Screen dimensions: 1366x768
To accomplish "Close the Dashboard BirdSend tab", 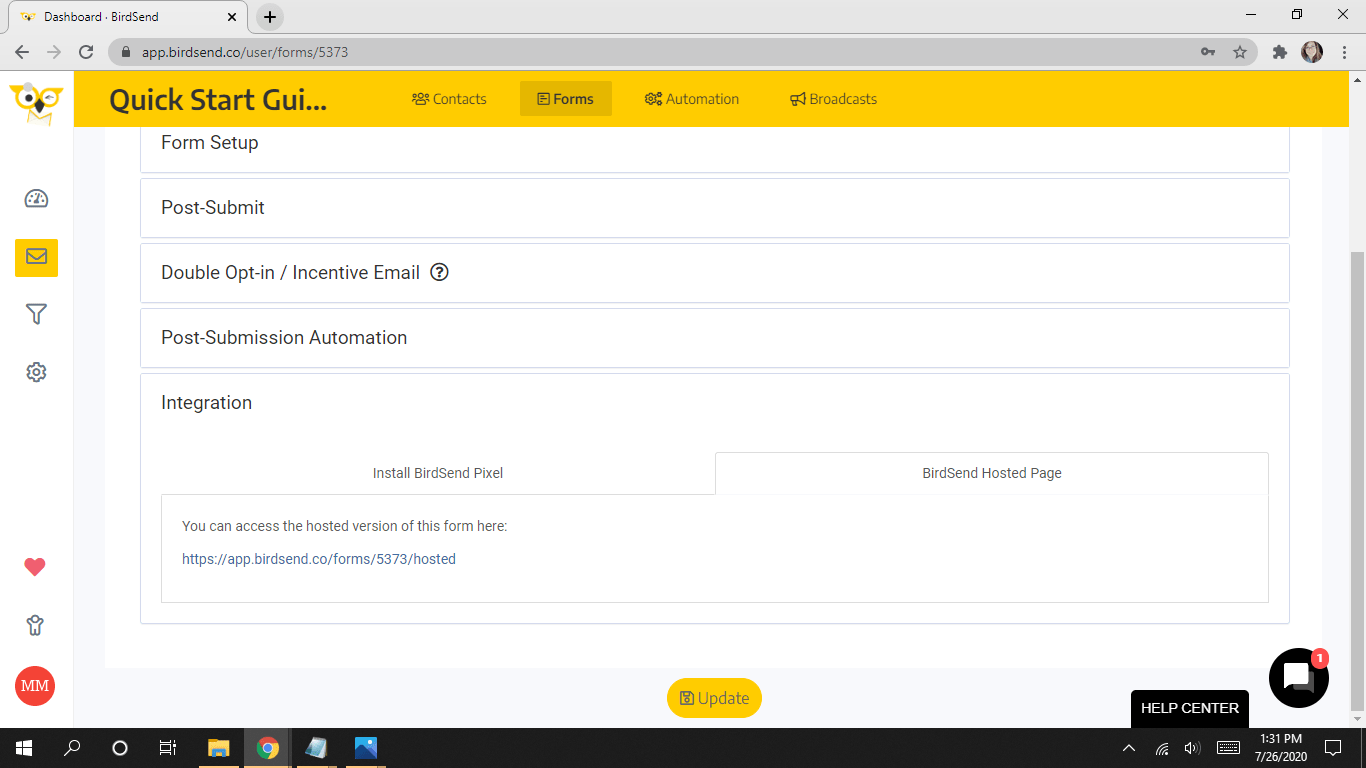I will (x=232, y=17).
